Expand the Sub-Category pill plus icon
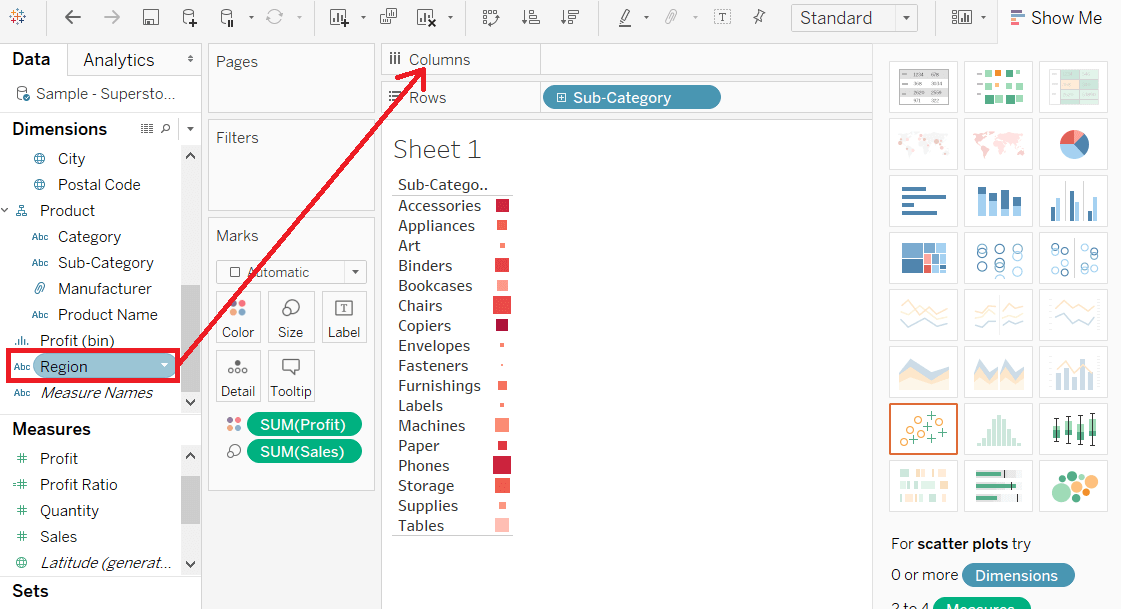1121x609 pixels. pos(561,97)
